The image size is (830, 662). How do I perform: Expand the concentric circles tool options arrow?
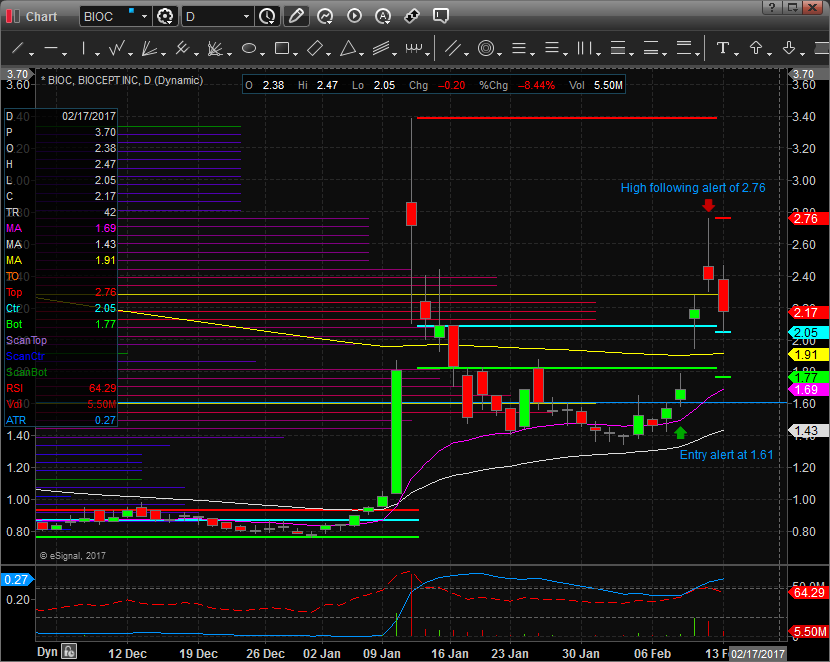pyautogui.click(x=500, y=54)
